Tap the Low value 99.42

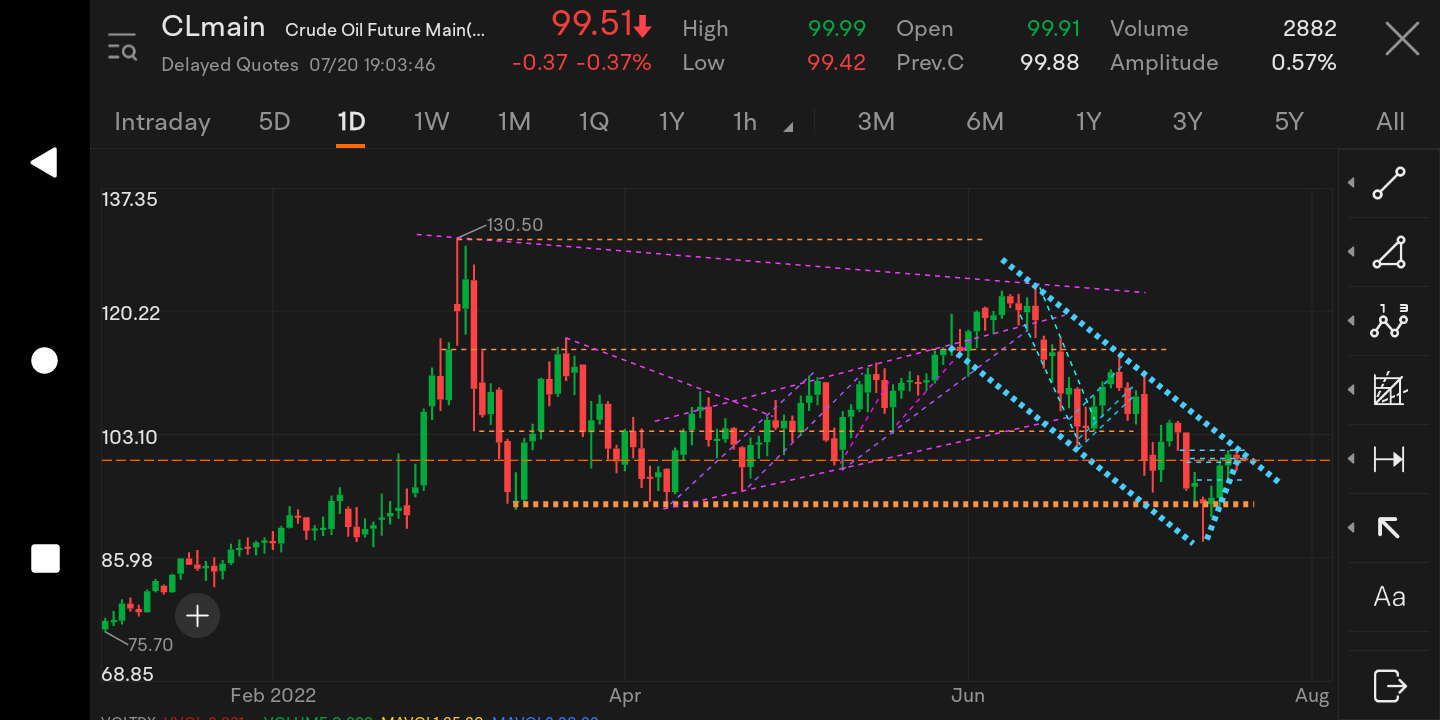837,63
